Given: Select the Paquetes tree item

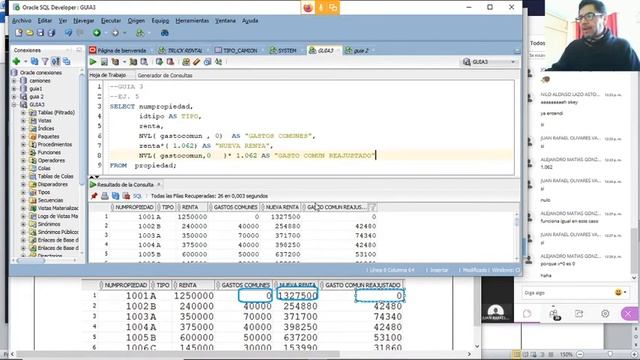Looking at the screenshot, I should click(48, 136).
